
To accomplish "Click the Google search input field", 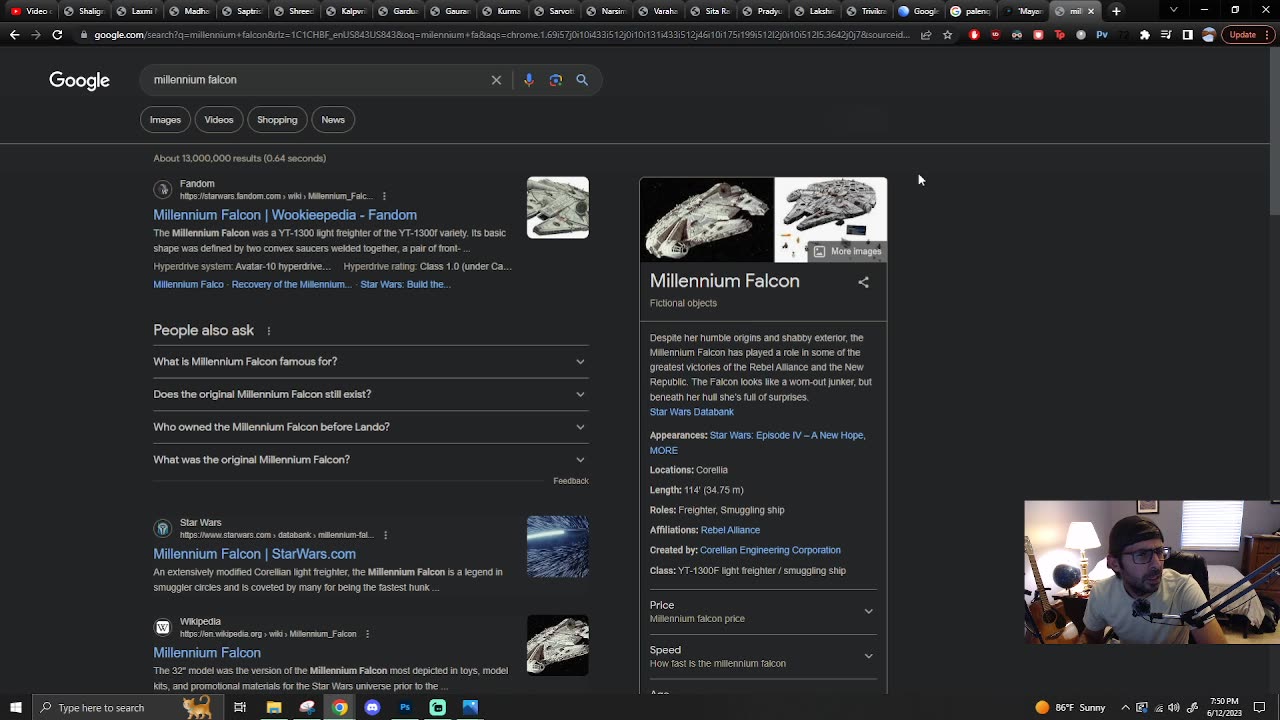I will coord(315,80).
